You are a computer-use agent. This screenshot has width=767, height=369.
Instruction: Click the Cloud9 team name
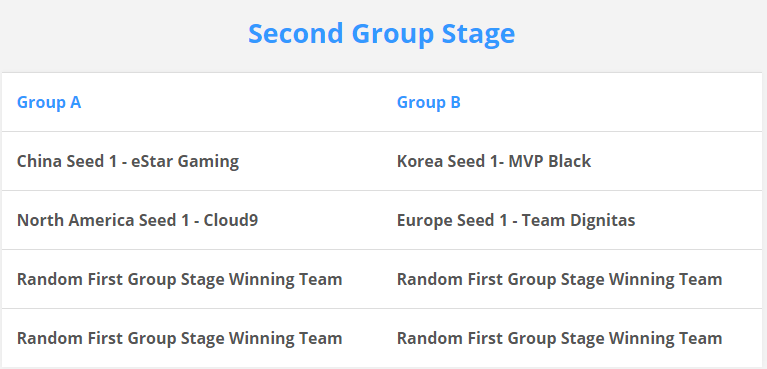click(x=231, y=220)
